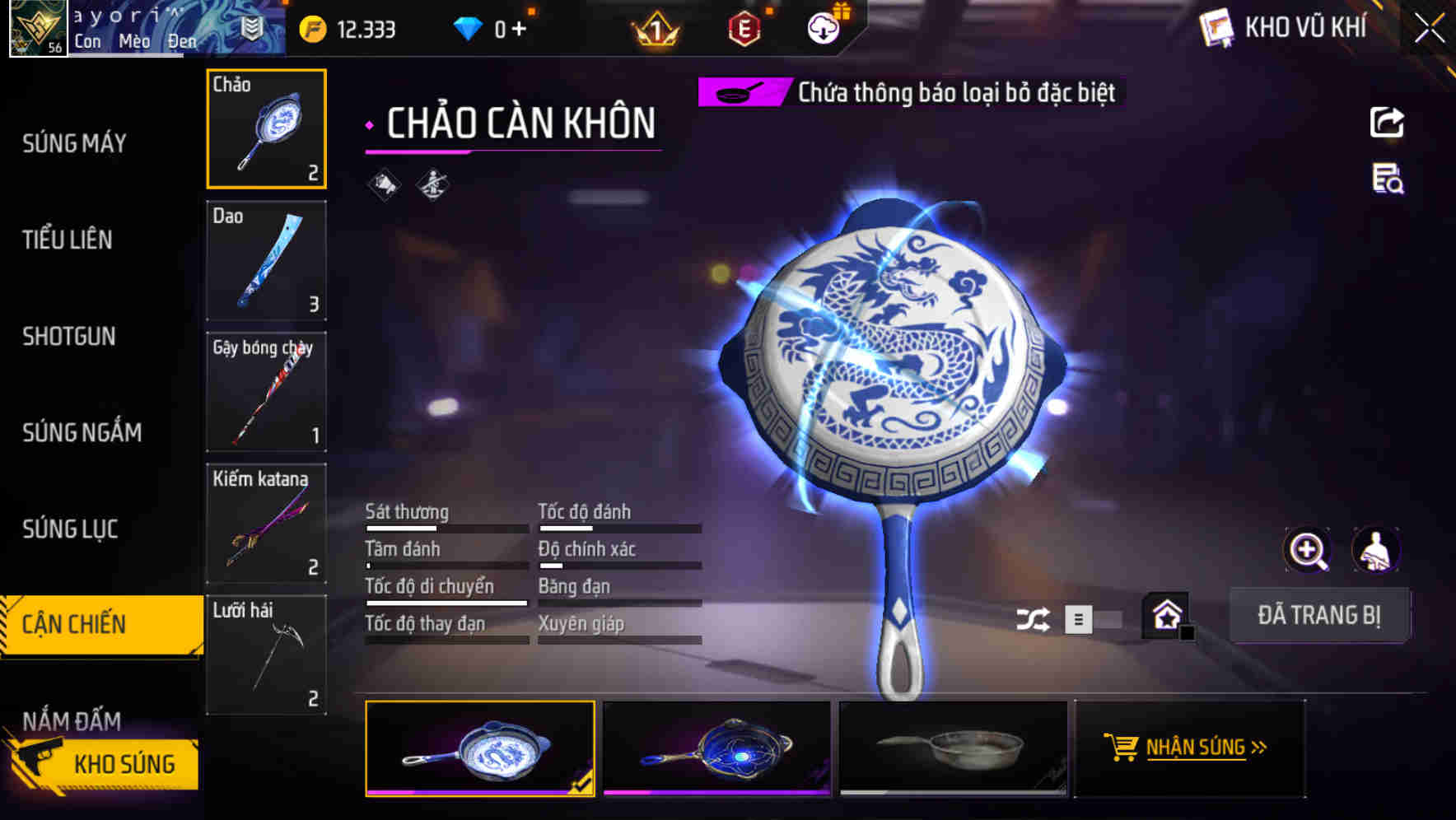Toggle the list switch beside shuffle
1456x820 pixels.
point(1093,619)
